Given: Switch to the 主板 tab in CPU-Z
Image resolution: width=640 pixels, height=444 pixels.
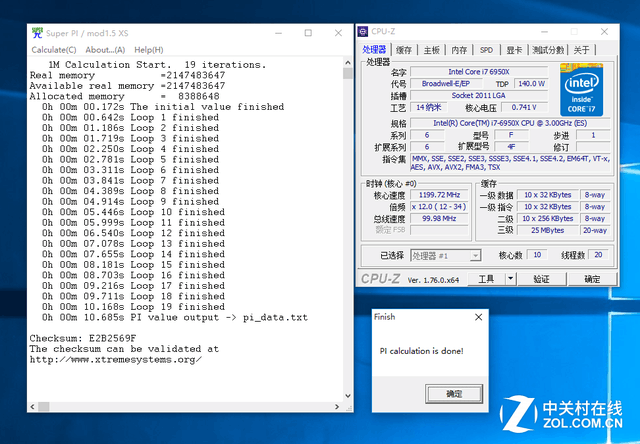Looking at the screenshot, I should pos(431,50).
